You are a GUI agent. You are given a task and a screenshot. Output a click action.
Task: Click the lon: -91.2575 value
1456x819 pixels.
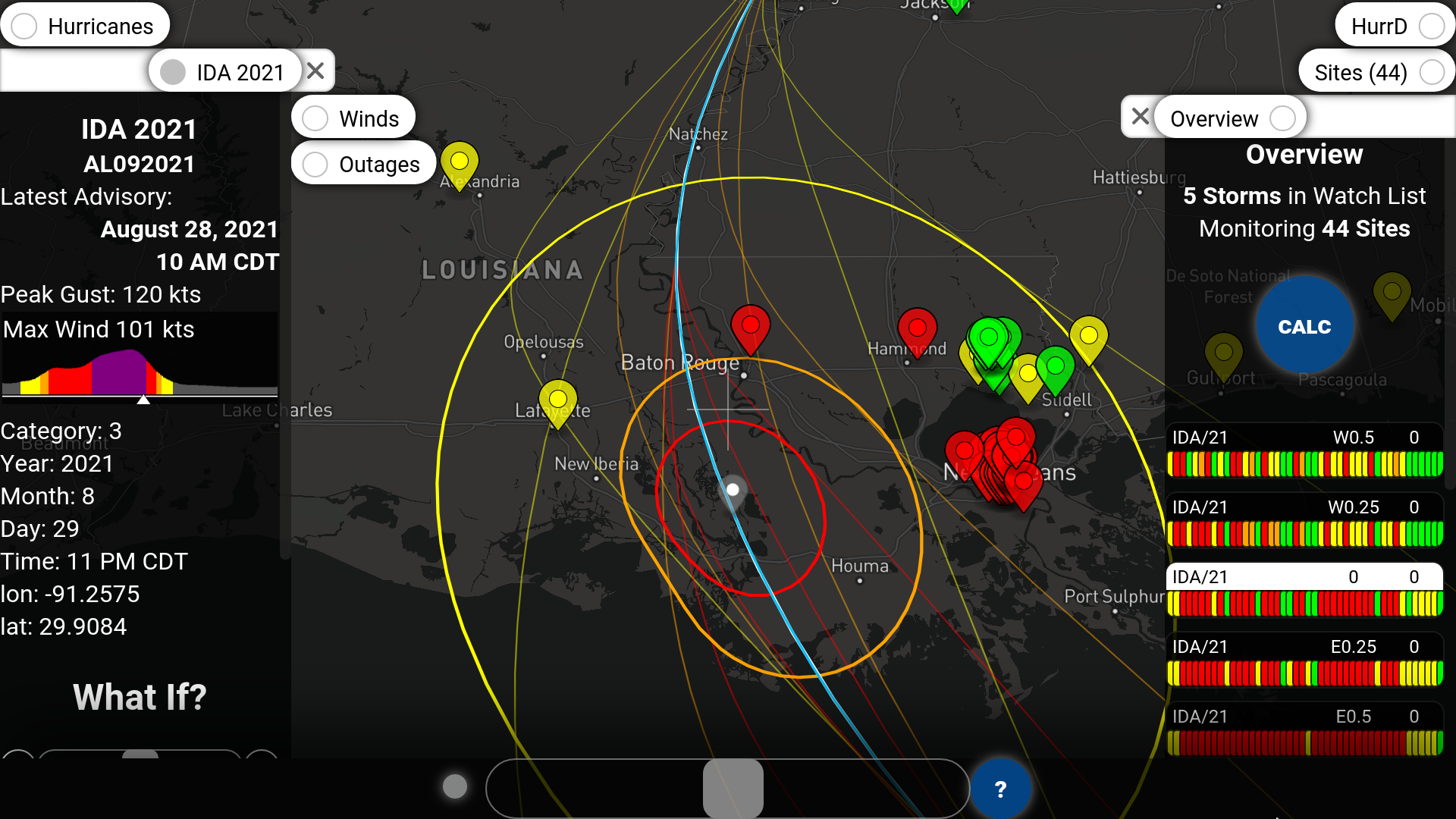tap(71, 594)
